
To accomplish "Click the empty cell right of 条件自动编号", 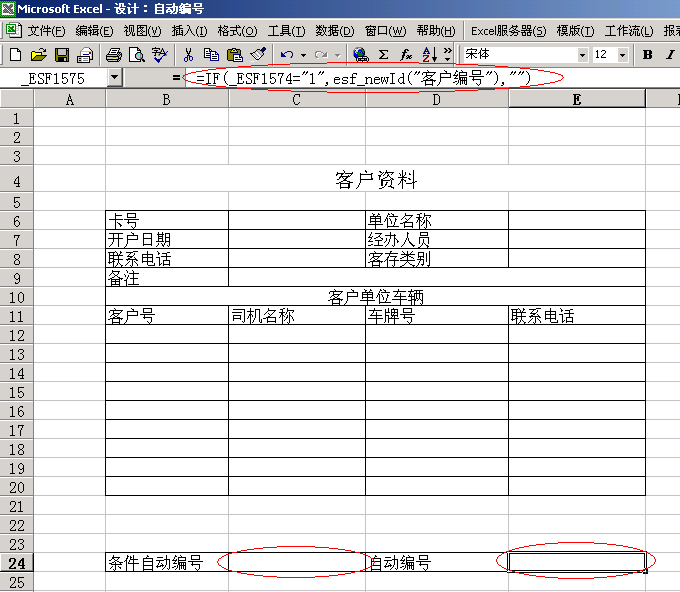I will coord(297,563).
